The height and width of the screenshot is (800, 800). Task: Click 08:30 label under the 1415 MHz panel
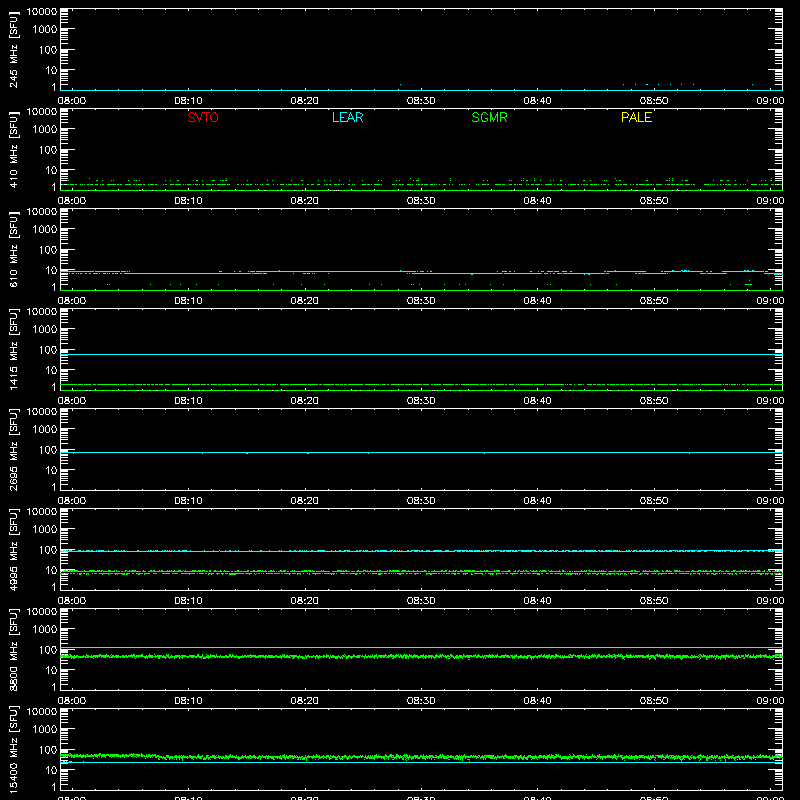tap(421, 401)
